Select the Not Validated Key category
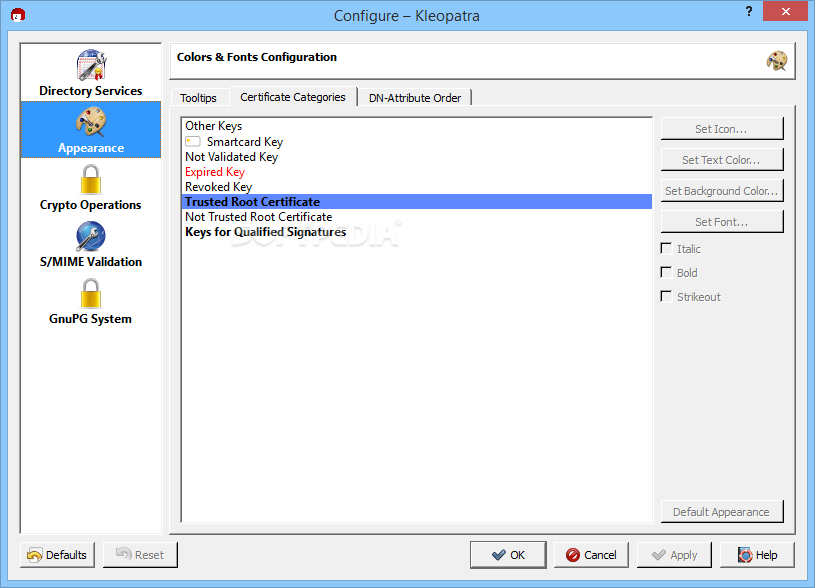This screenshot has height=588, width=815. point(417,156)
